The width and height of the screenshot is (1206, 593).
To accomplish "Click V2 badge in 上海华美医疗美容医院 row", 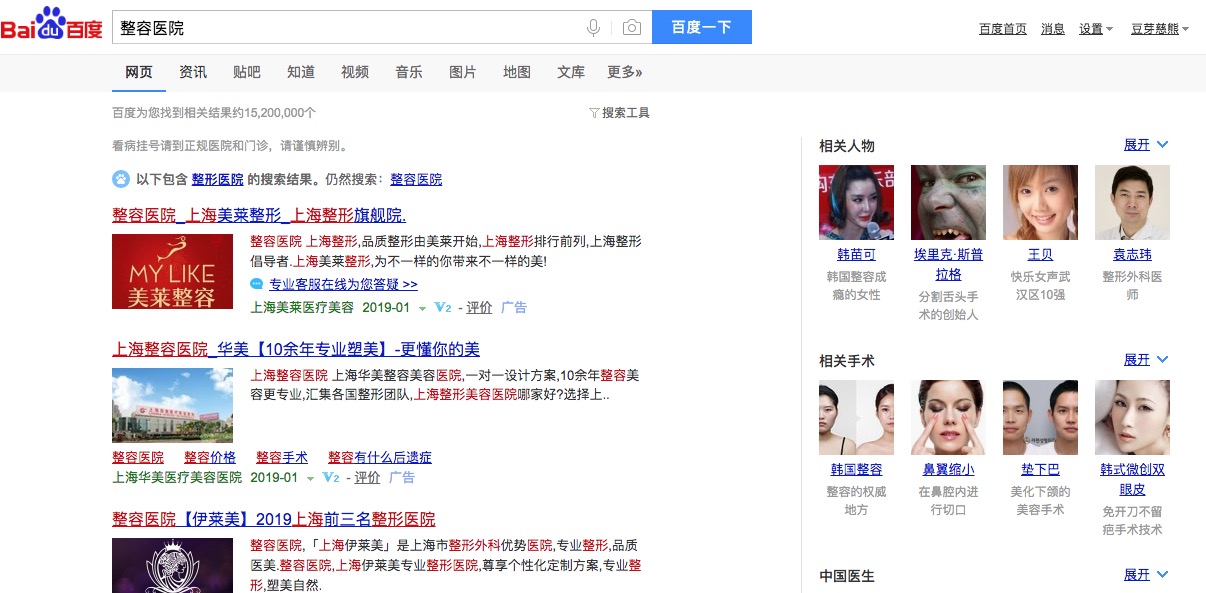I will 331,478.
